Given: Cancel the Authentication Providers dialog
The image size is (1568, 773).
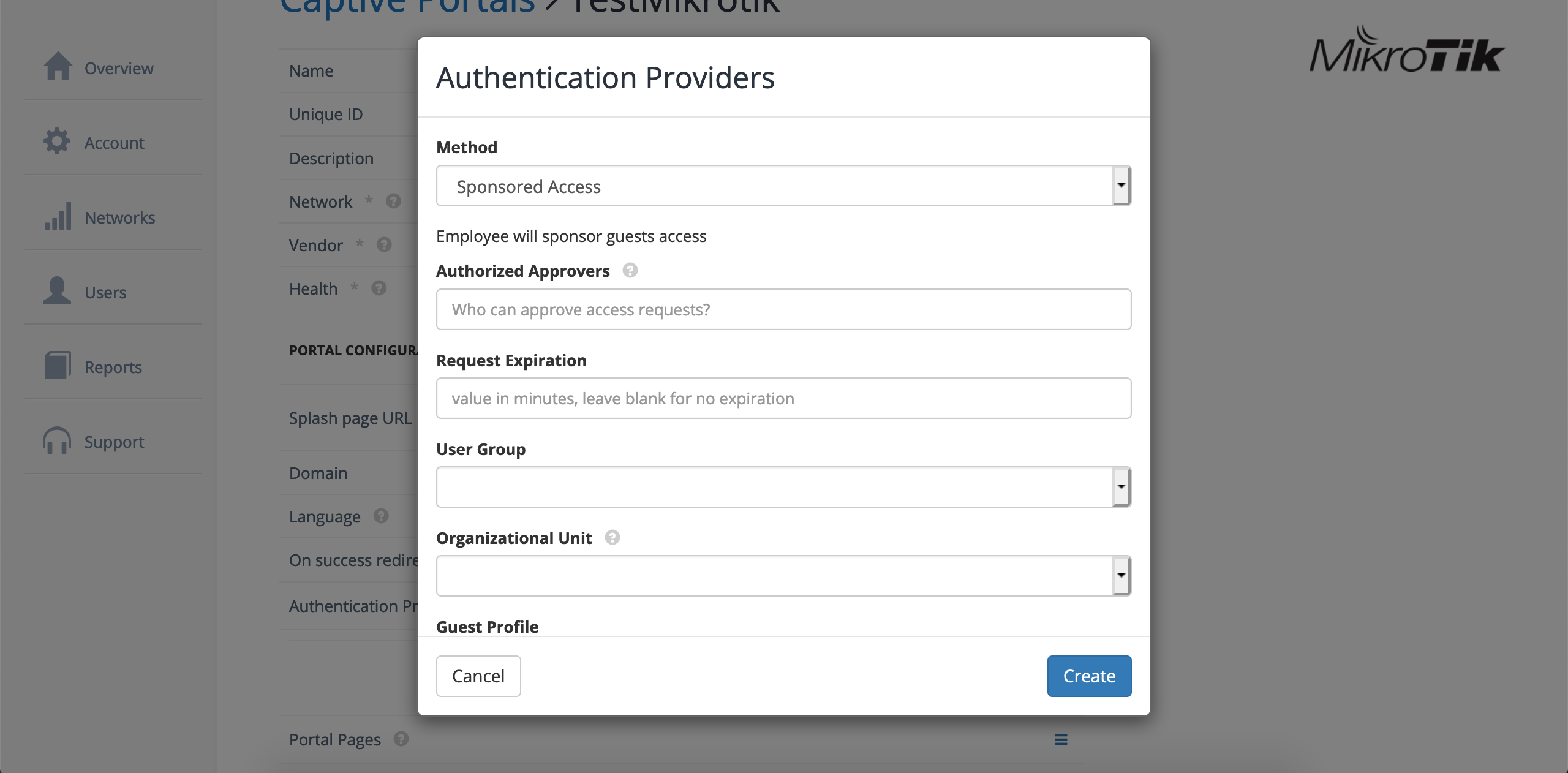Looking at the screenshot, I should (x=478, y=676).
